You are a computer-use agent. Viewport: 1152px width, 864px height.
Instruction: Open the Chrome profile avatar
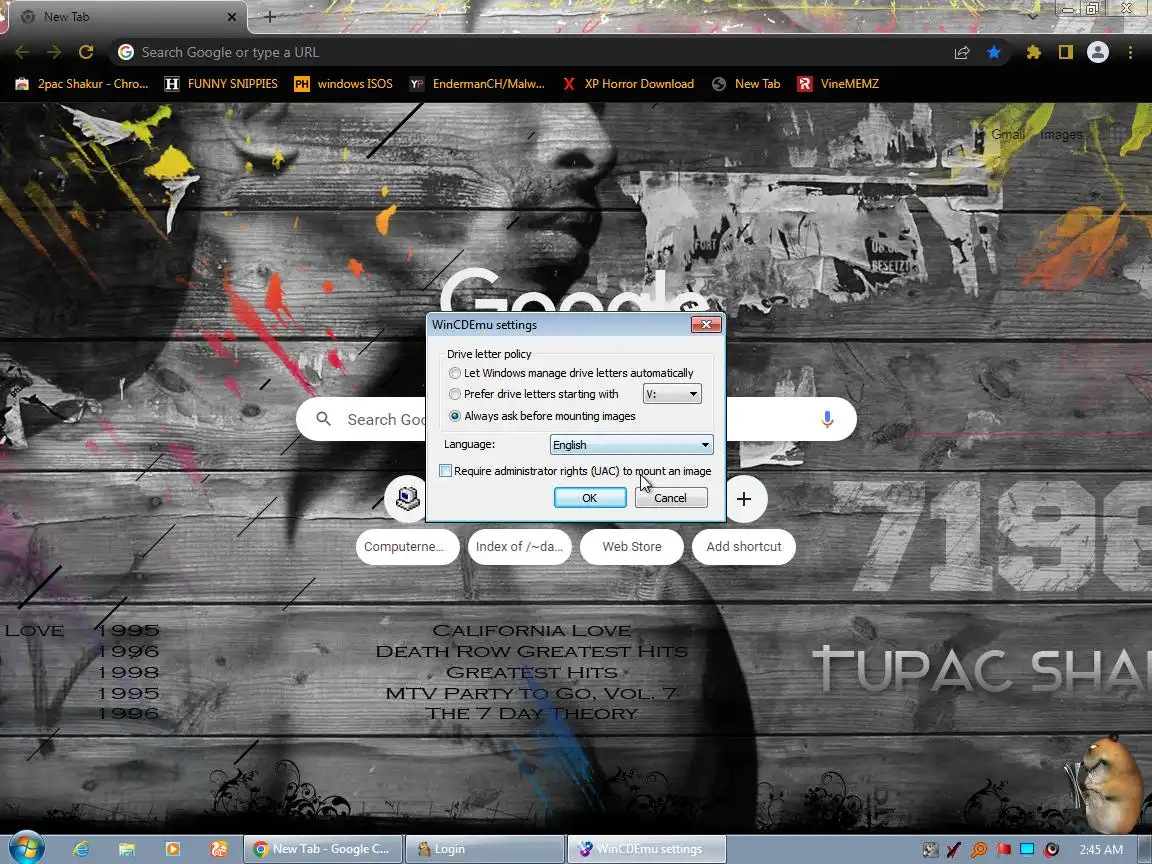tap(1098, 52)
